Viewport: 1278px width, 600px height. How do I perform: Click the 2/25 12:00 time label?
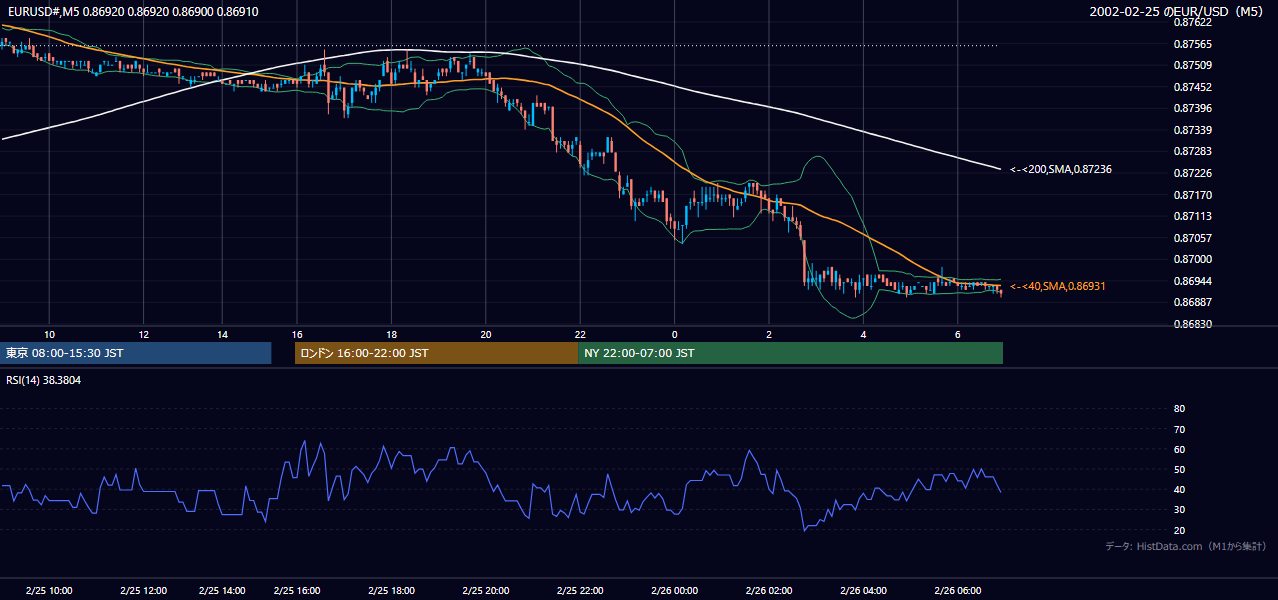click(143, 590)
